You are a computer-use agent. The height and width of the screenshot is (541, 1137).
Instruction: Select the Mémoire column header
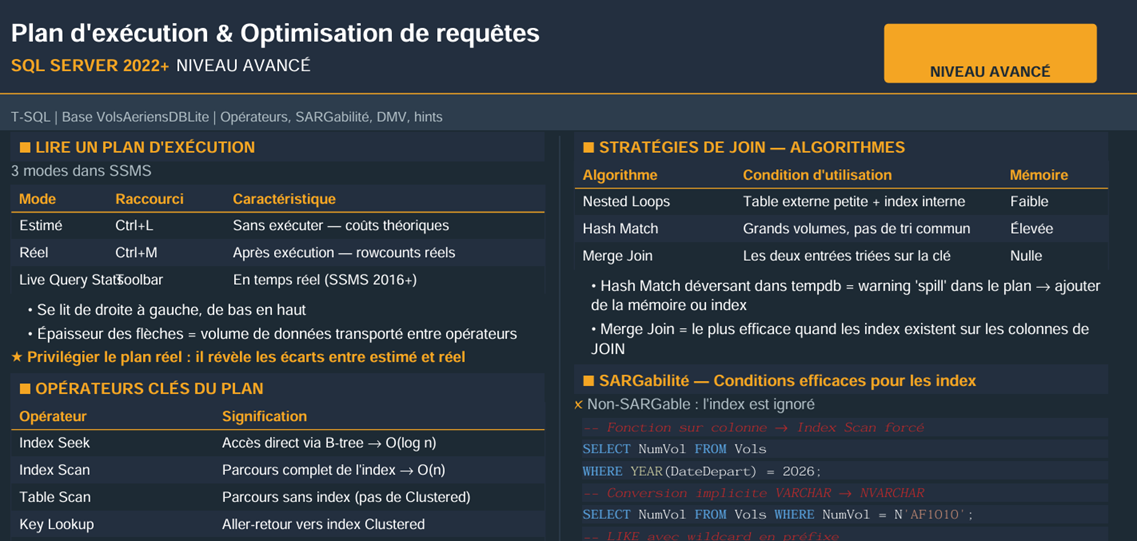click(x=1038, y=175)
